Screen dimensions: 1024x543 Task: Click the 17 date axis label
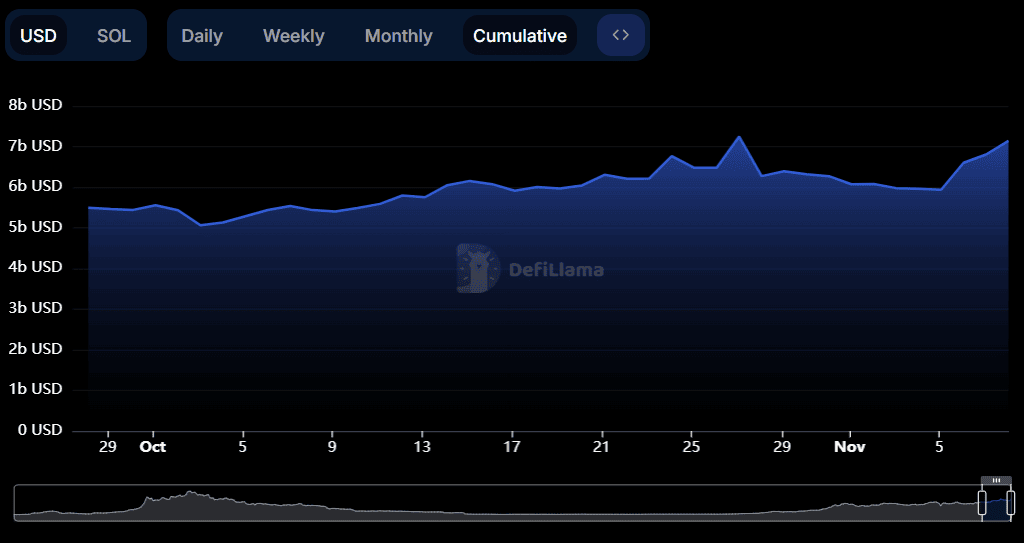pos(512,447)
